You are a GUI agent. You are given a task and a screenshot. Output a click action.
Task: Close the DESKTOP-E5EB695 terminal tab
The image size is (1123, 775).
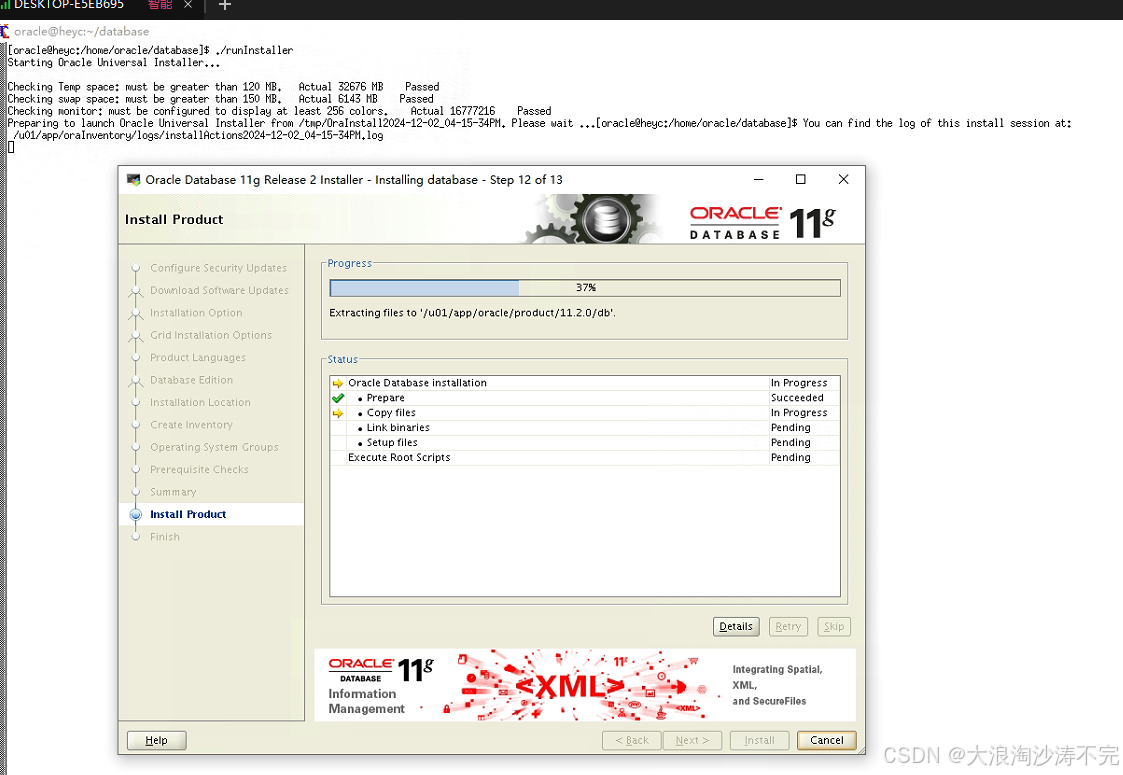(x=188, y=5)
